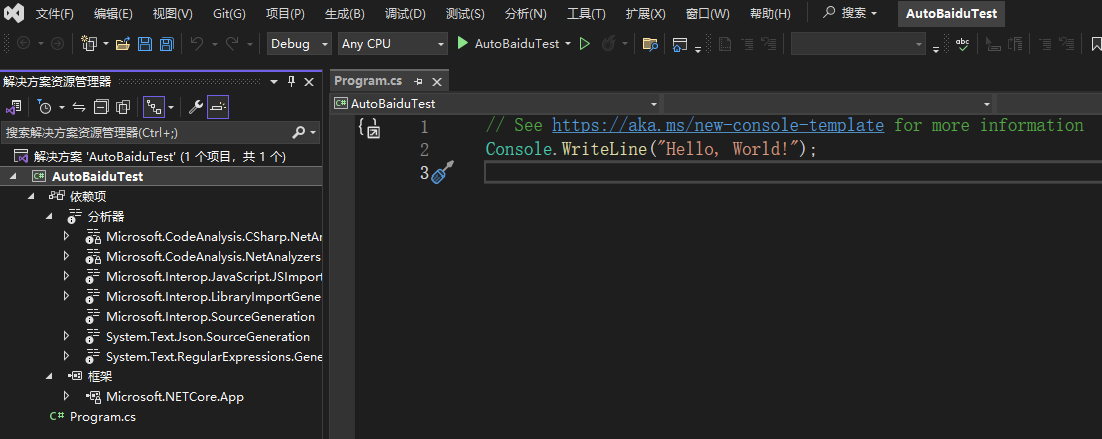Click the Switch Views icon in Solution Explorer
Screen dimensions: 1102x439
coord(13,107)
